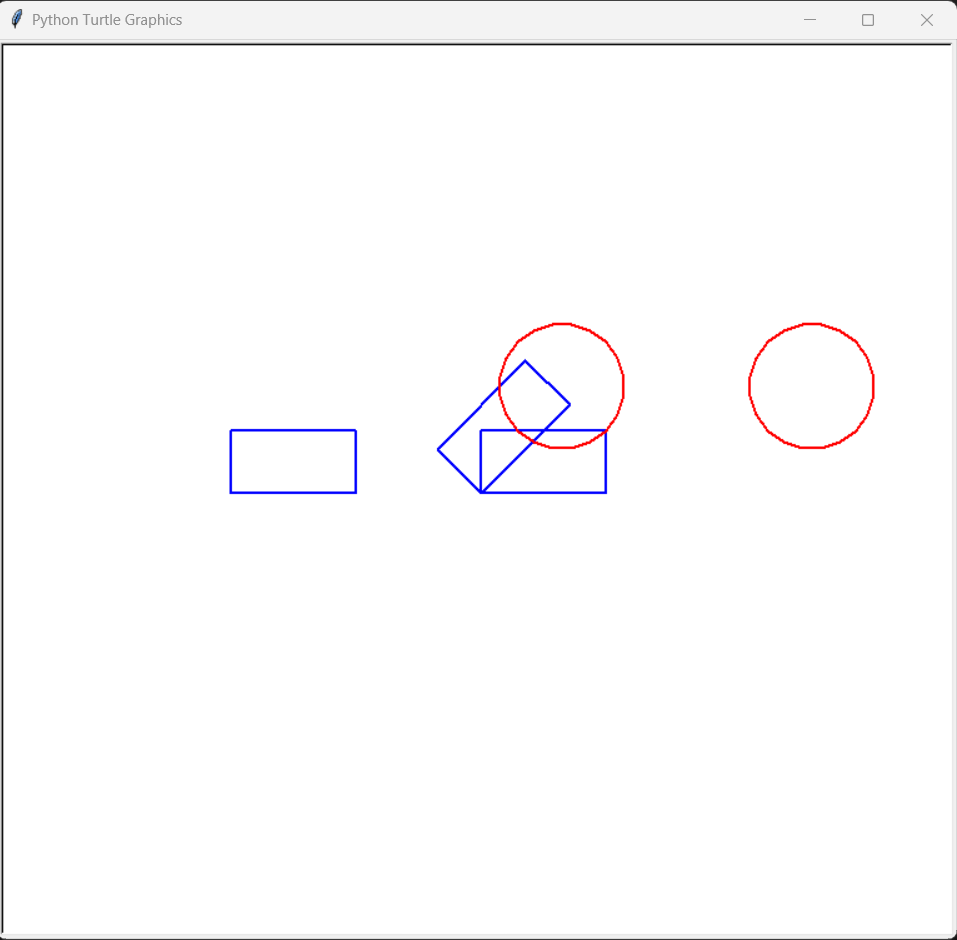The width and height of the screenshot is (957, 940).
Task: Click the Python Turtle Graphics title text
Action: pos(107,20)
